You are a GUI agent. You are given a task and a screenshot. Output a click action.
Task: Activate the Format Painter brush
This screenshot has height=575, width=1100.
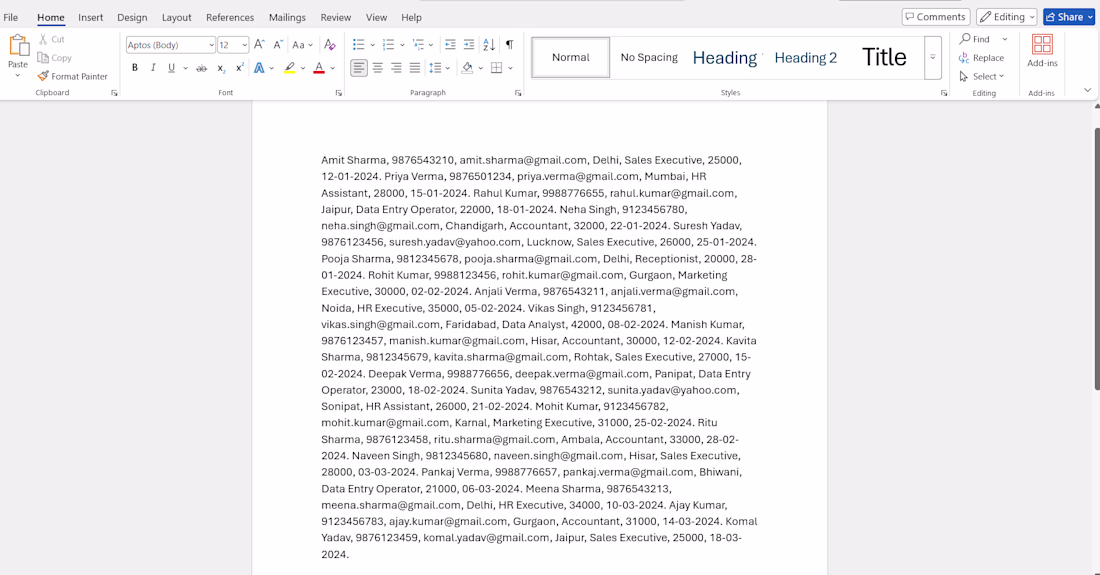pos(43,76)
